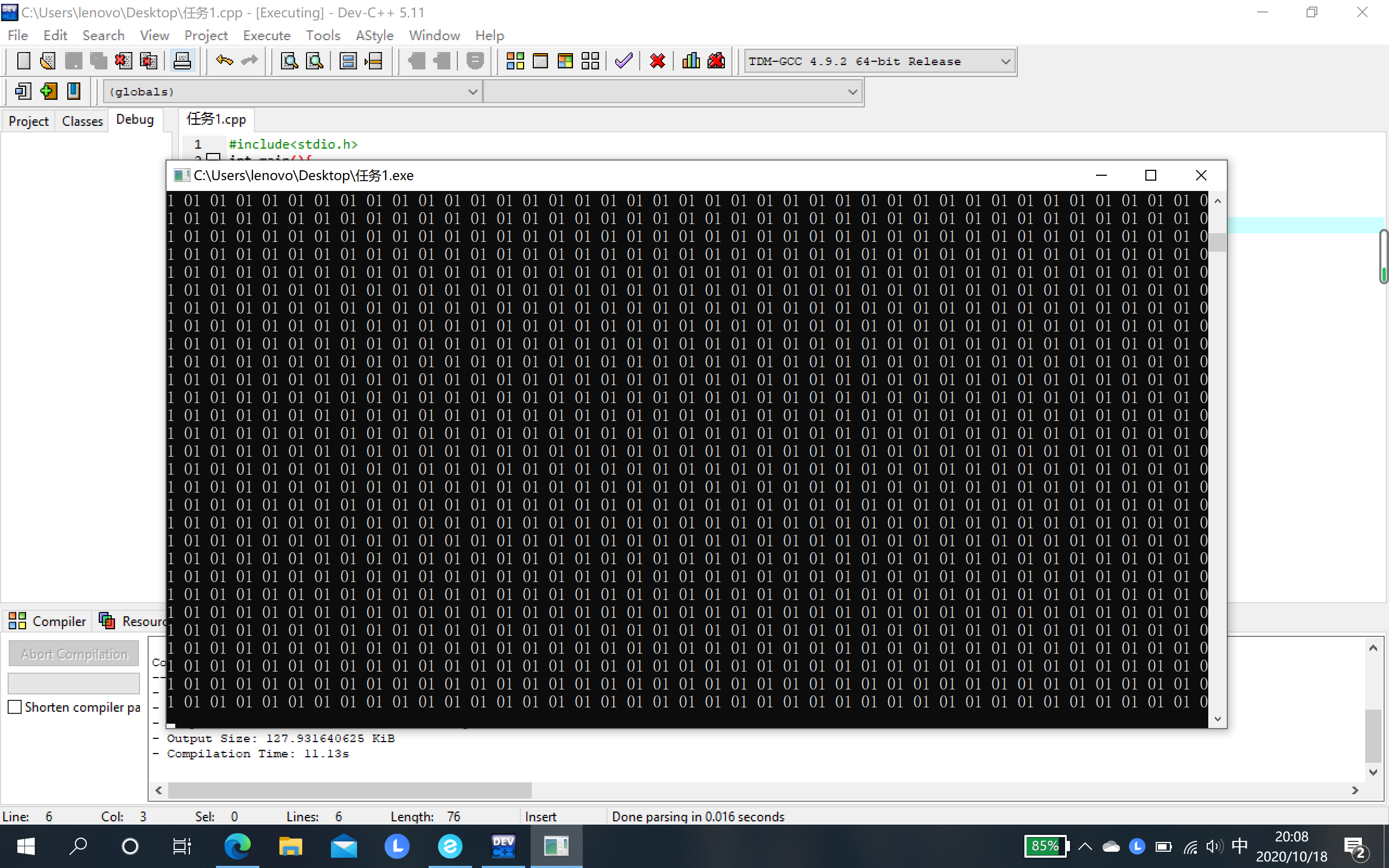
Task: Open the (globals) scope dropdown
Action: 473,92
